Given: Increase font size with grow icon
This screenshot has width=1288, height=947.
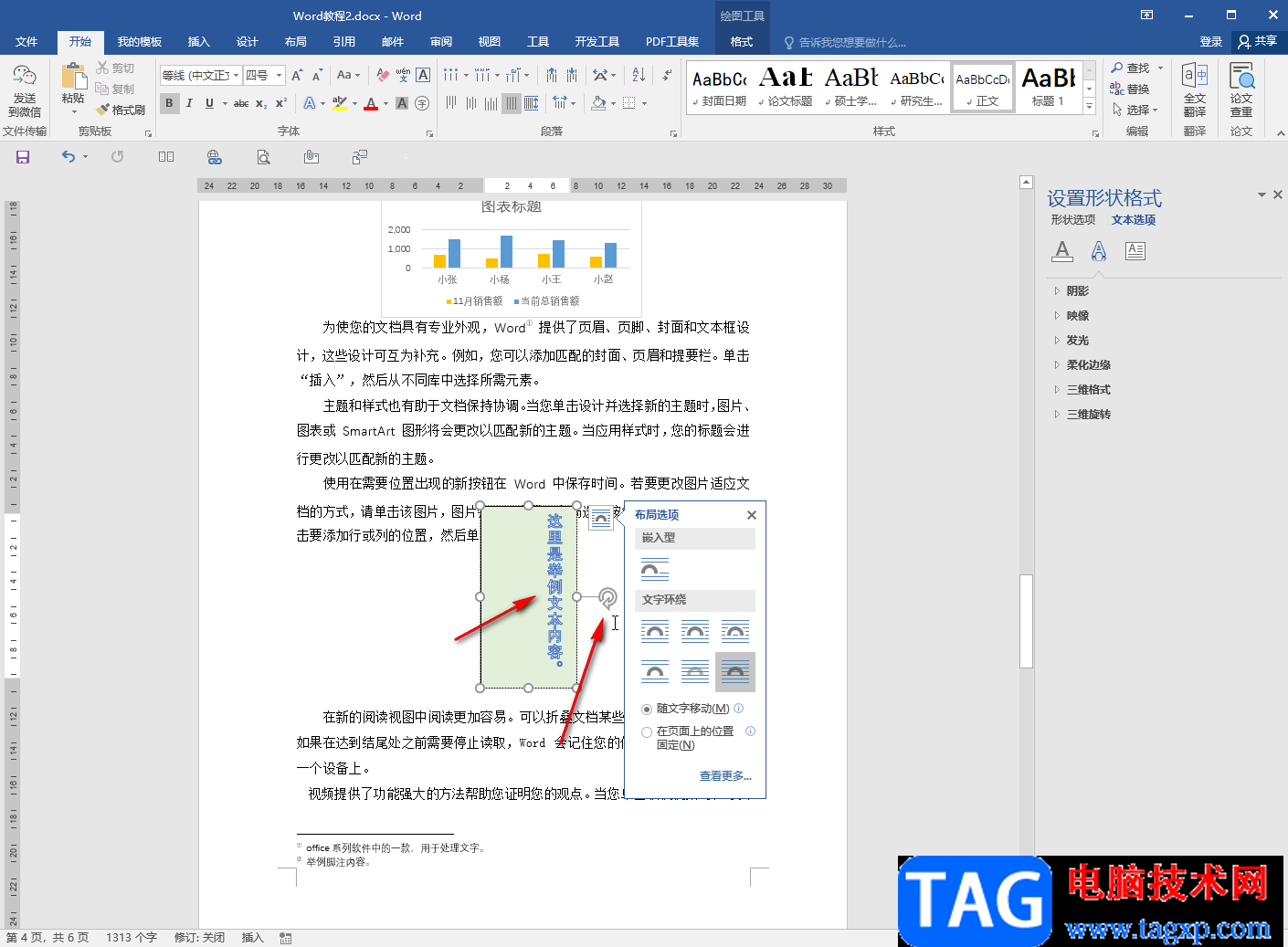Looking at the screenshot, I should [297, 75].
